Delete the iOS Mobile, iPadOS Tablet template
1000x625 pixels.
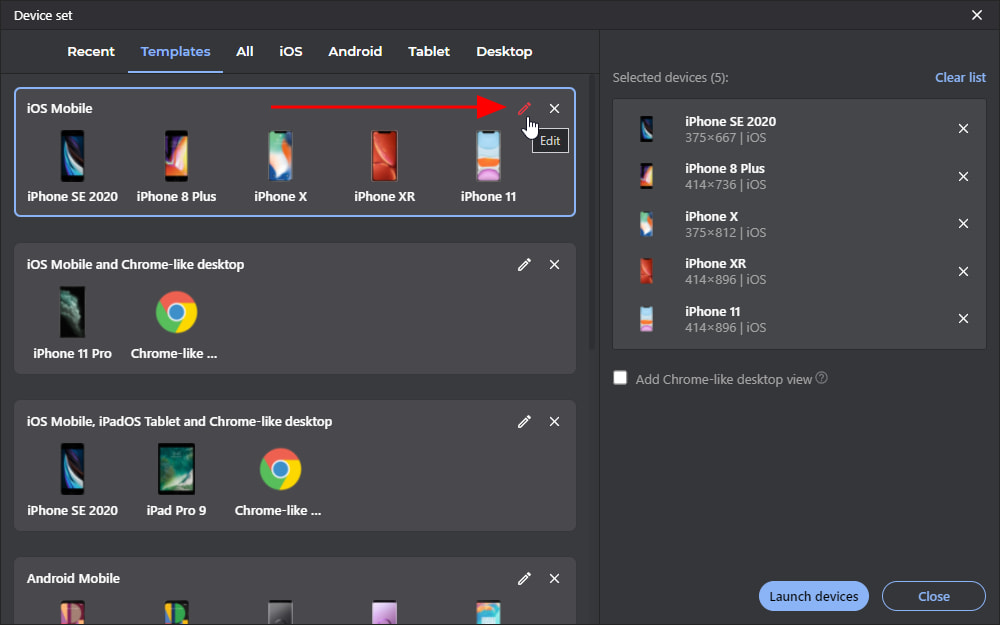tap(554, 422)
